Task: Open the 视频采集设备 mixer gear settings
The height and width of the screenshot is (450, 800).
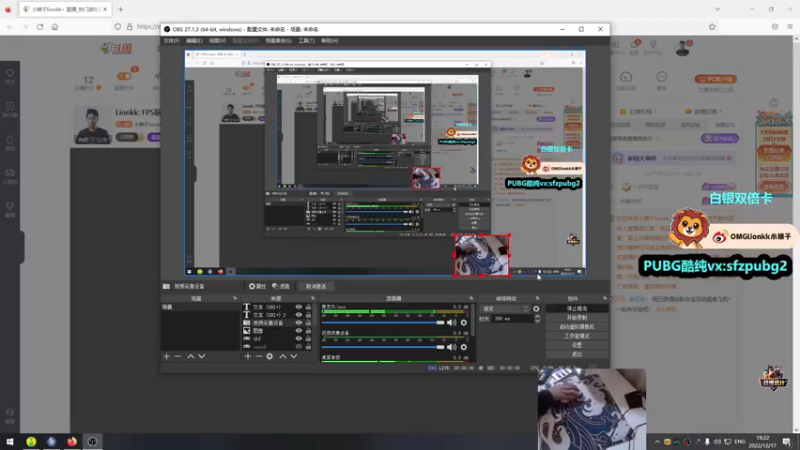Action: (x=464, y=347)
